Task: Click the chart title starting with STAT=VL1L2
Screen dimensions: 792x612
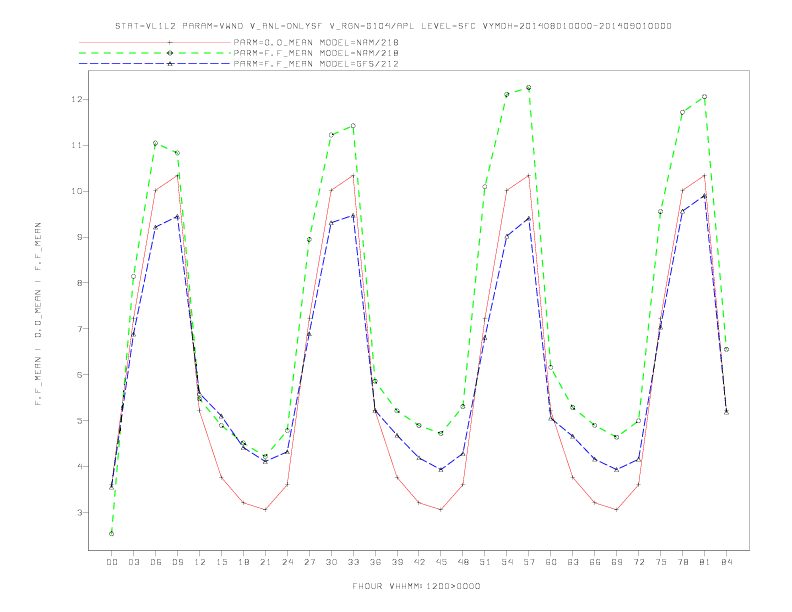Action: (x=393, y=26)
